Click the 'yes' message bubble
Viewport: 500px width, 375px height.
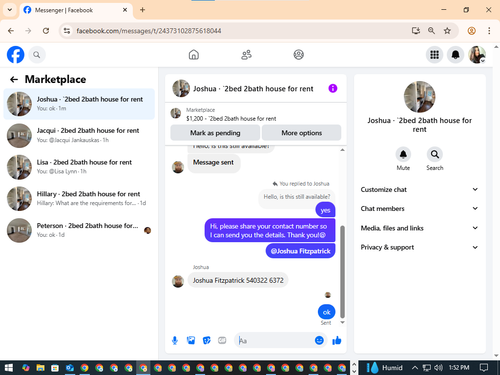[325, 210]
